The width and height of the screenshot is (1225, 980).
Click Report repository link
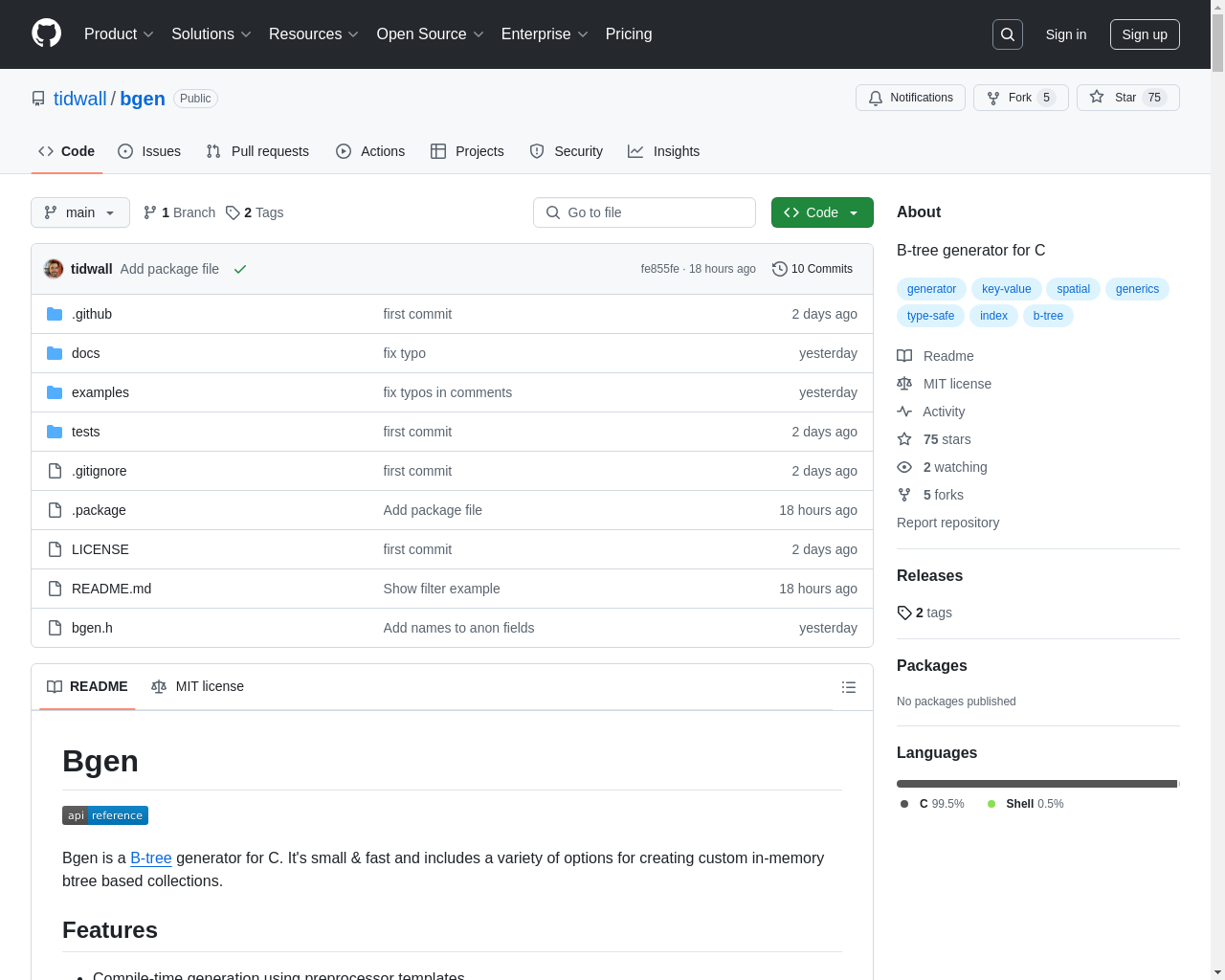tap(947, 523)
